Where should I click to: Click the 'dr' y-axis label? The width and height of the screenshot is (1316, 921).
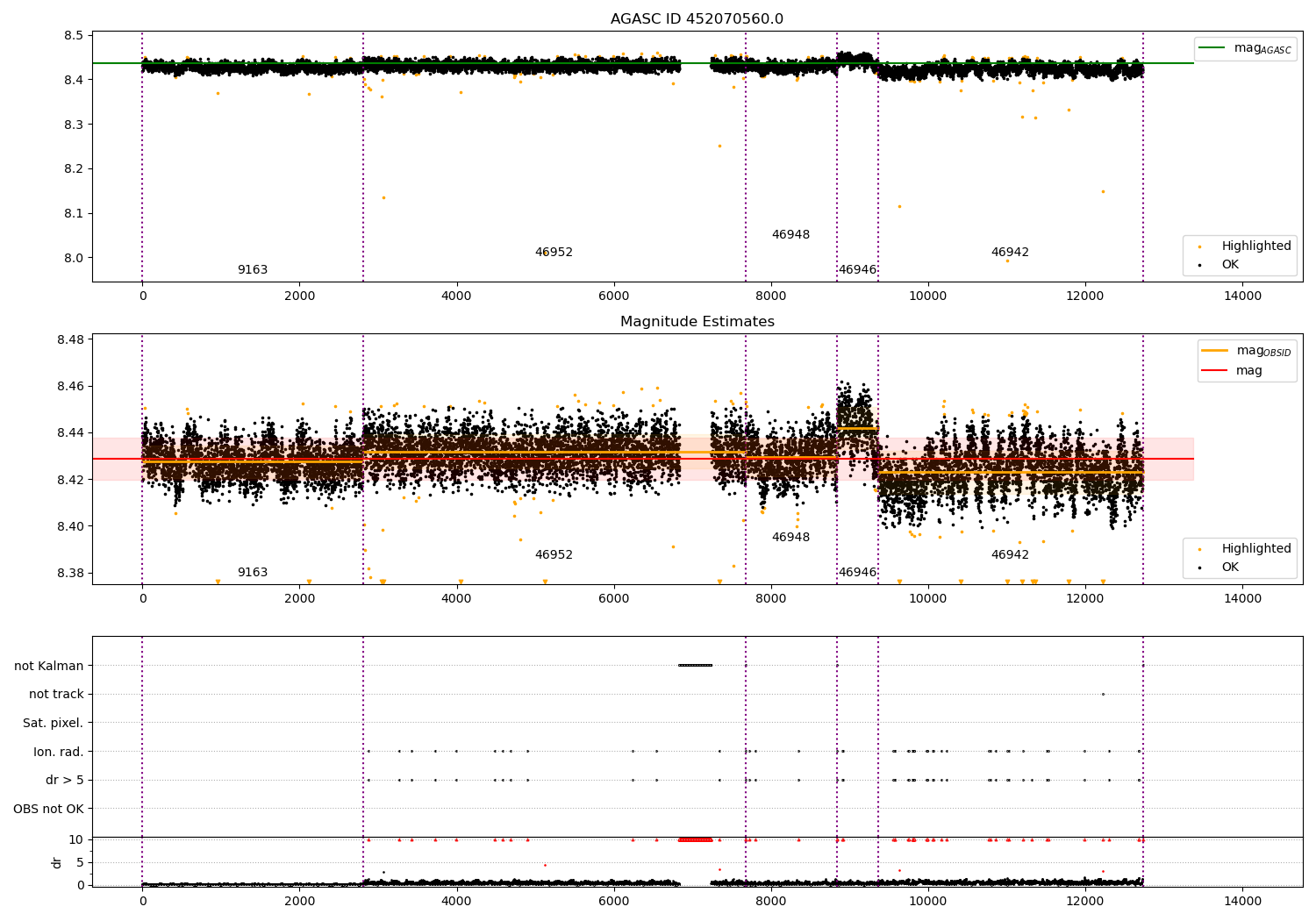(57, 862)
